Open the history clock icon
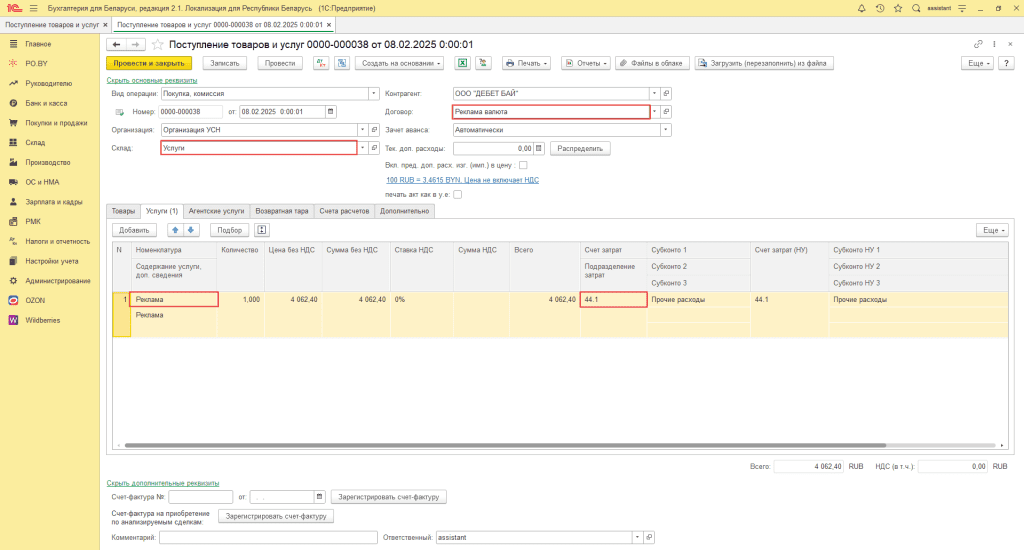Image resolution: width=1024 pixels, height=550 pixels. coord(879,7)
